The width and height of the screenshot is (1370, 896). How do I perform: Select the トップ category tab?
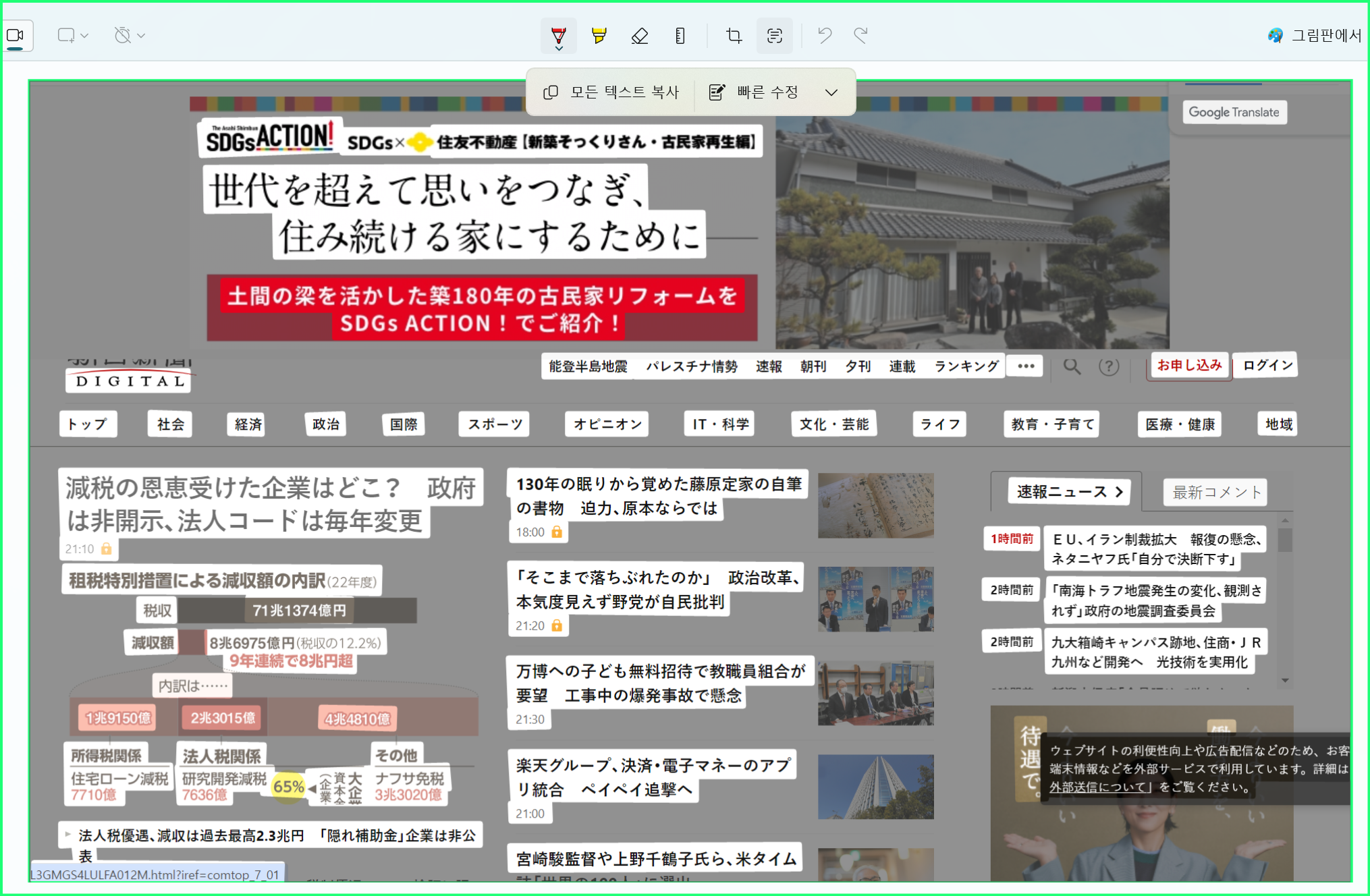88,424
